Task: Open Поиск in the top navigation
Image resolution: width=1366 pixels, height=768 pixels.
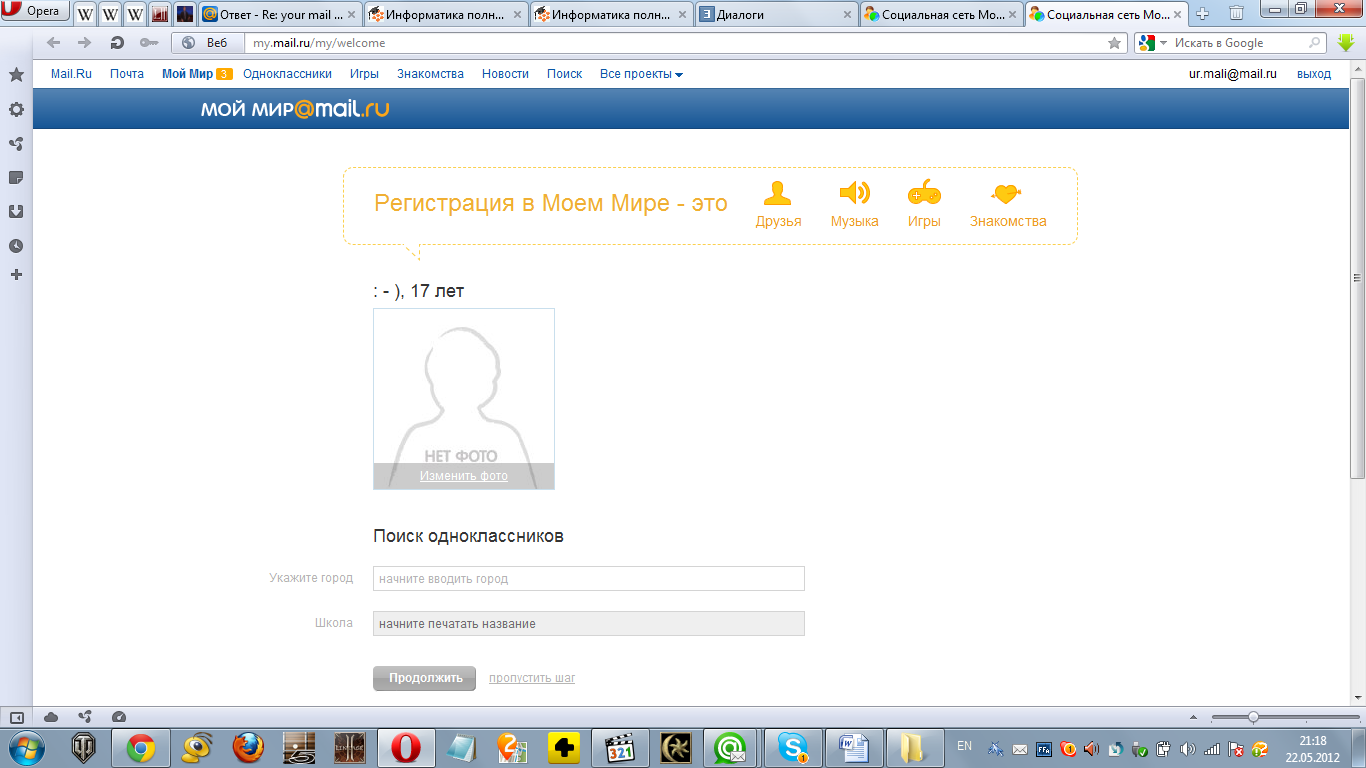Action: 564,74
